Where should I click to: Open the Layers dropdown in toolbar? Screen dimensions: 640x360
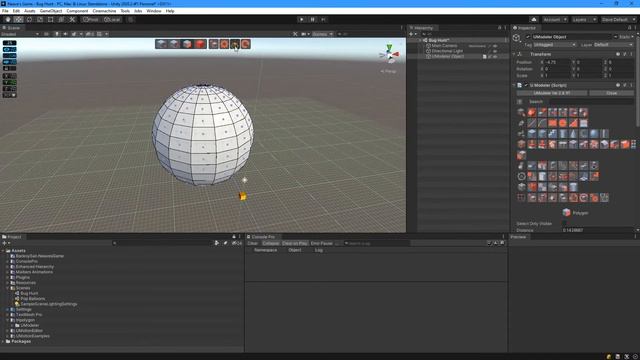584,20
